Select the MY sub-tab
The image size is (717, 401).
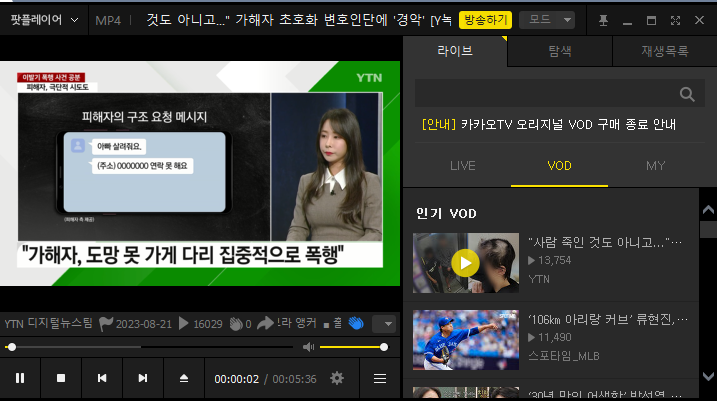coord(656,166)
